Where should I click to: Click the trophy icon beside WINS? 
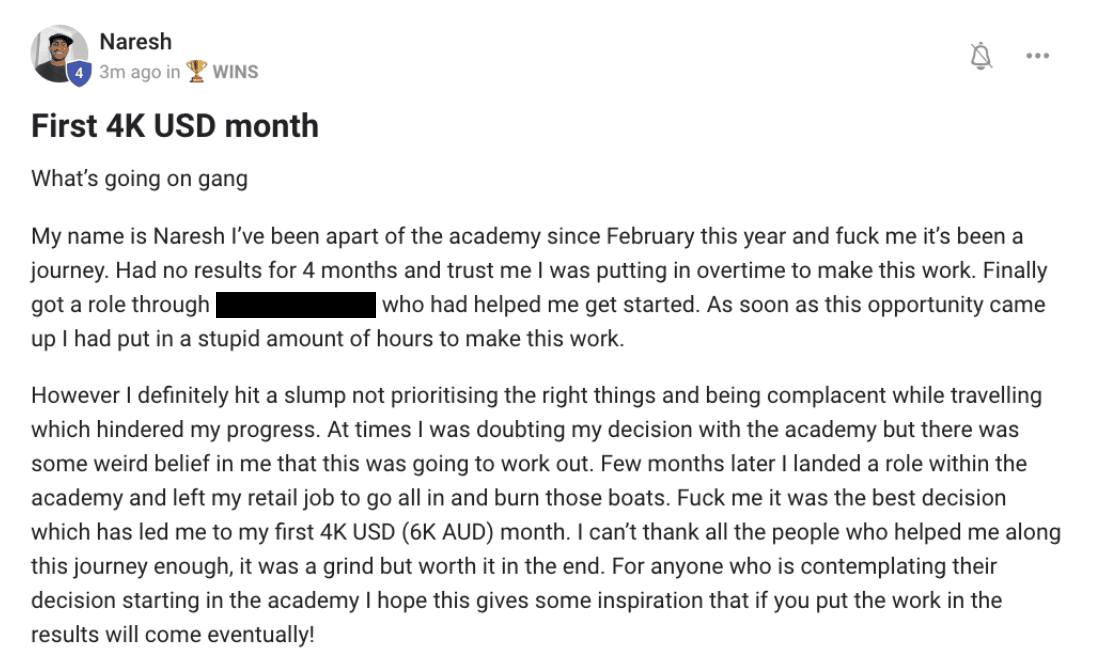click(197, 71)
